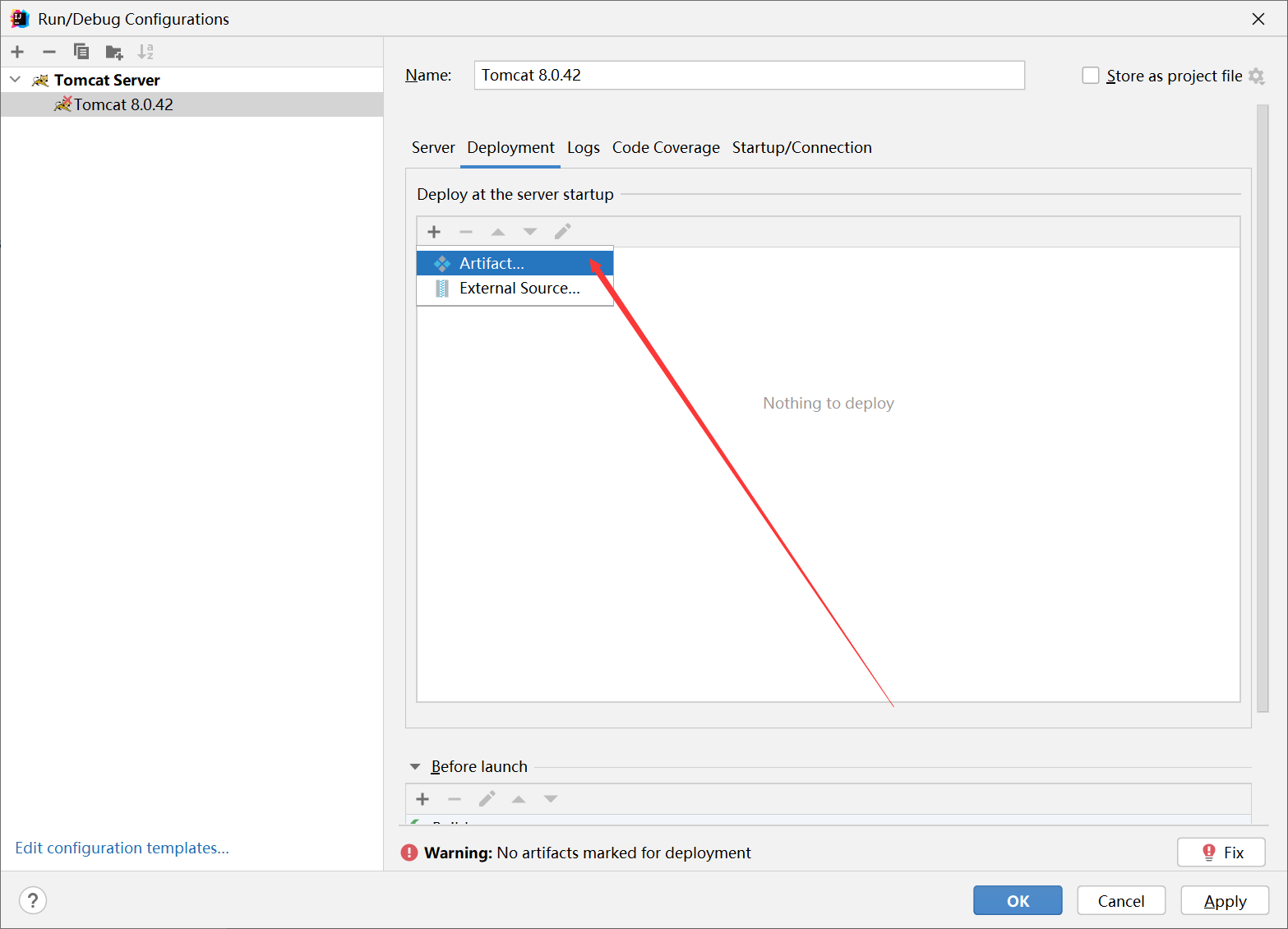The image size is (1288, 929).
Task: Click the Fix button for the warning
Action: coord(1221,853)
